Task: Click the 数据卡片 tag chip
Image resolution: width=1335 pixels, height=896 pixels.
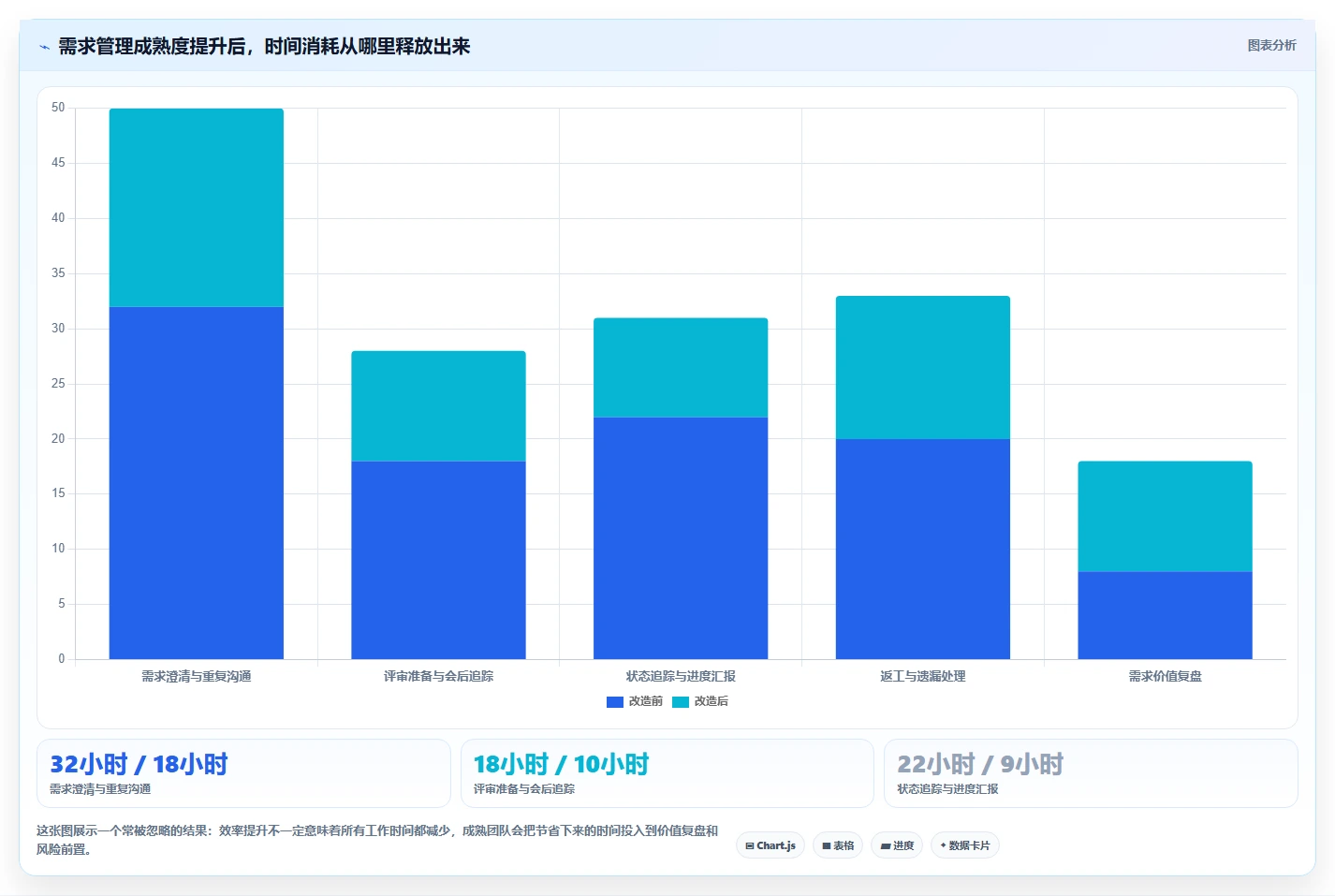Action: click(x=965, y=845)
